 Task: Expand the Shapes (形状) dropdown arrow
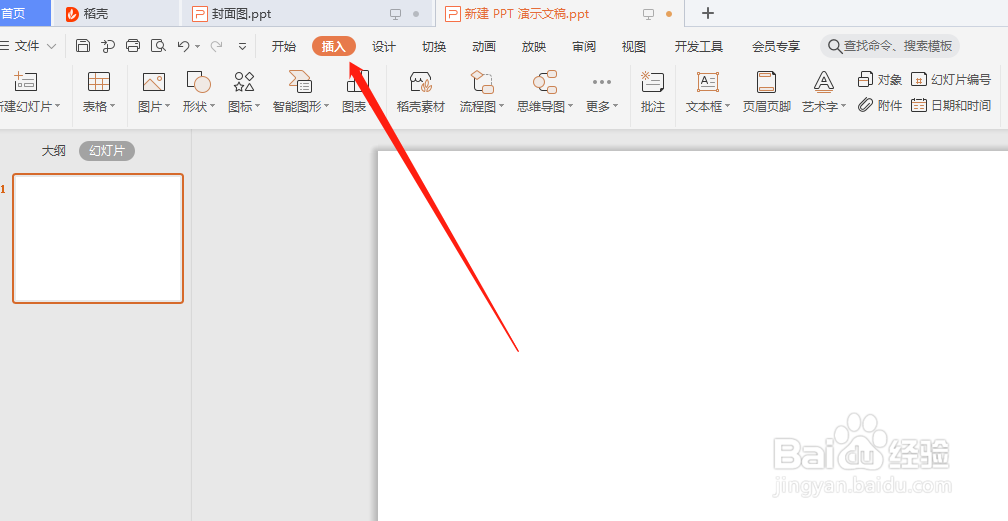pyautogui.click(x=212, y=106)
